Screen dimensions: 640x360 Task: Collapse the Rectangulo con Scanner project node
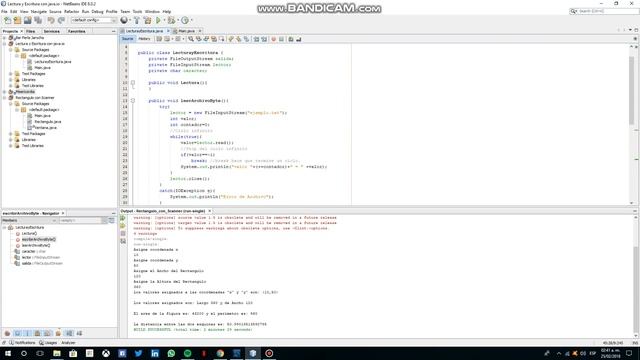point(4,98)
